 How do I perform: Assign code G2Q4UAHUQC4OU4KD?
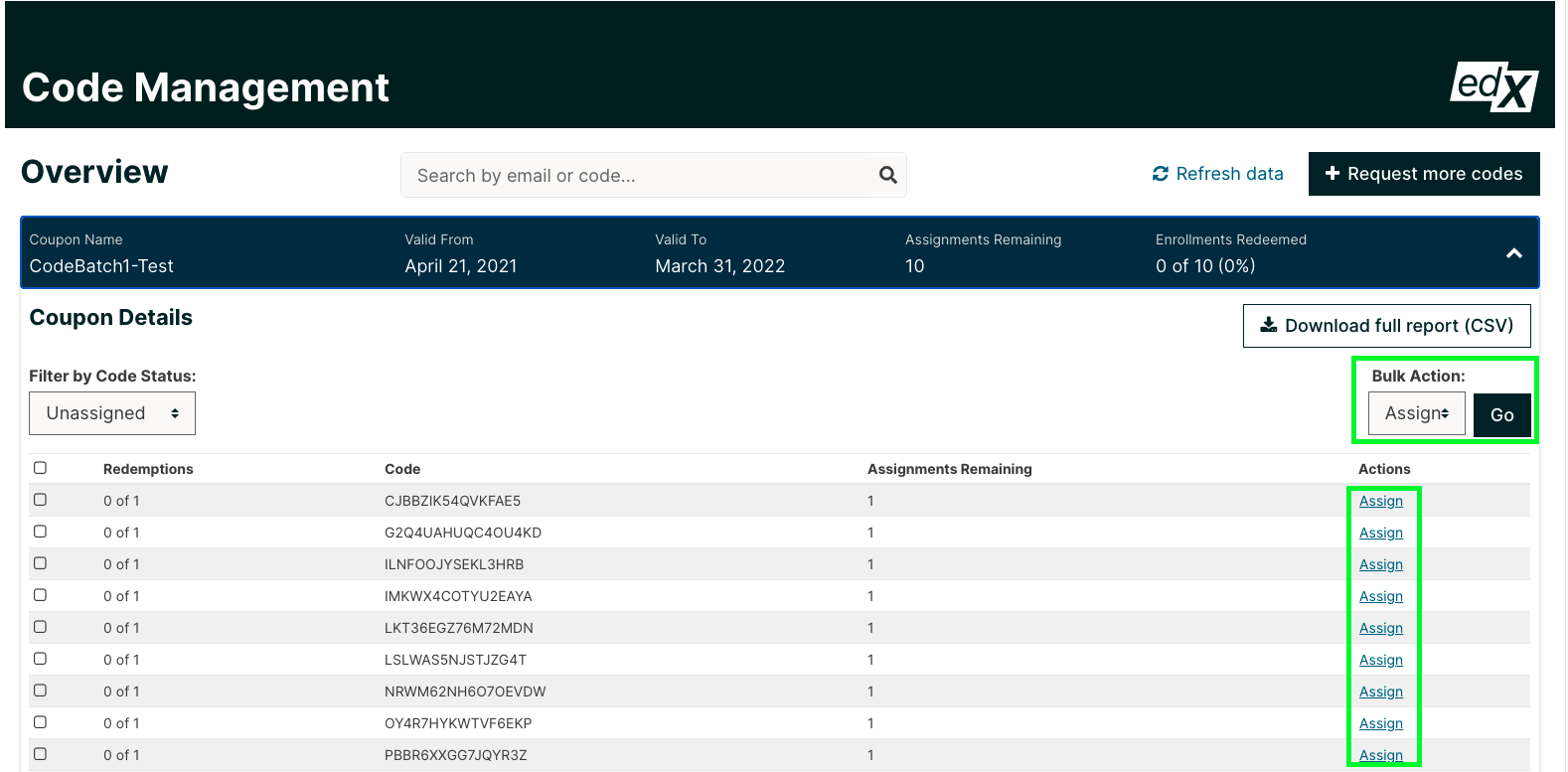click(x=1380, y=533)
